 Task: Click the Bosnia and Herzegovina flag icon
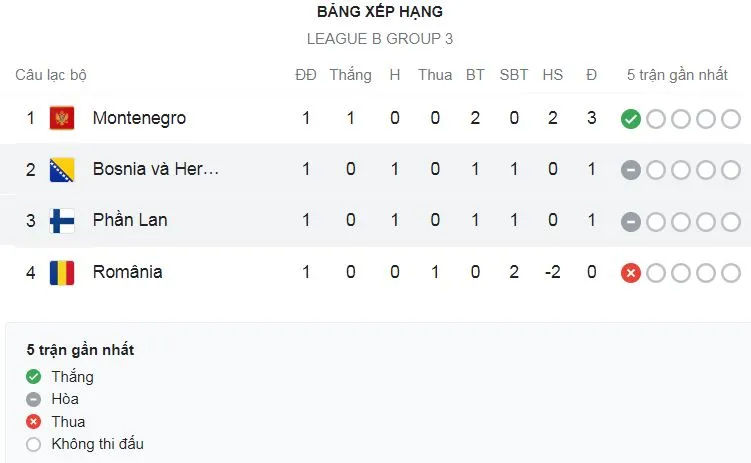(x=62, y=169)
